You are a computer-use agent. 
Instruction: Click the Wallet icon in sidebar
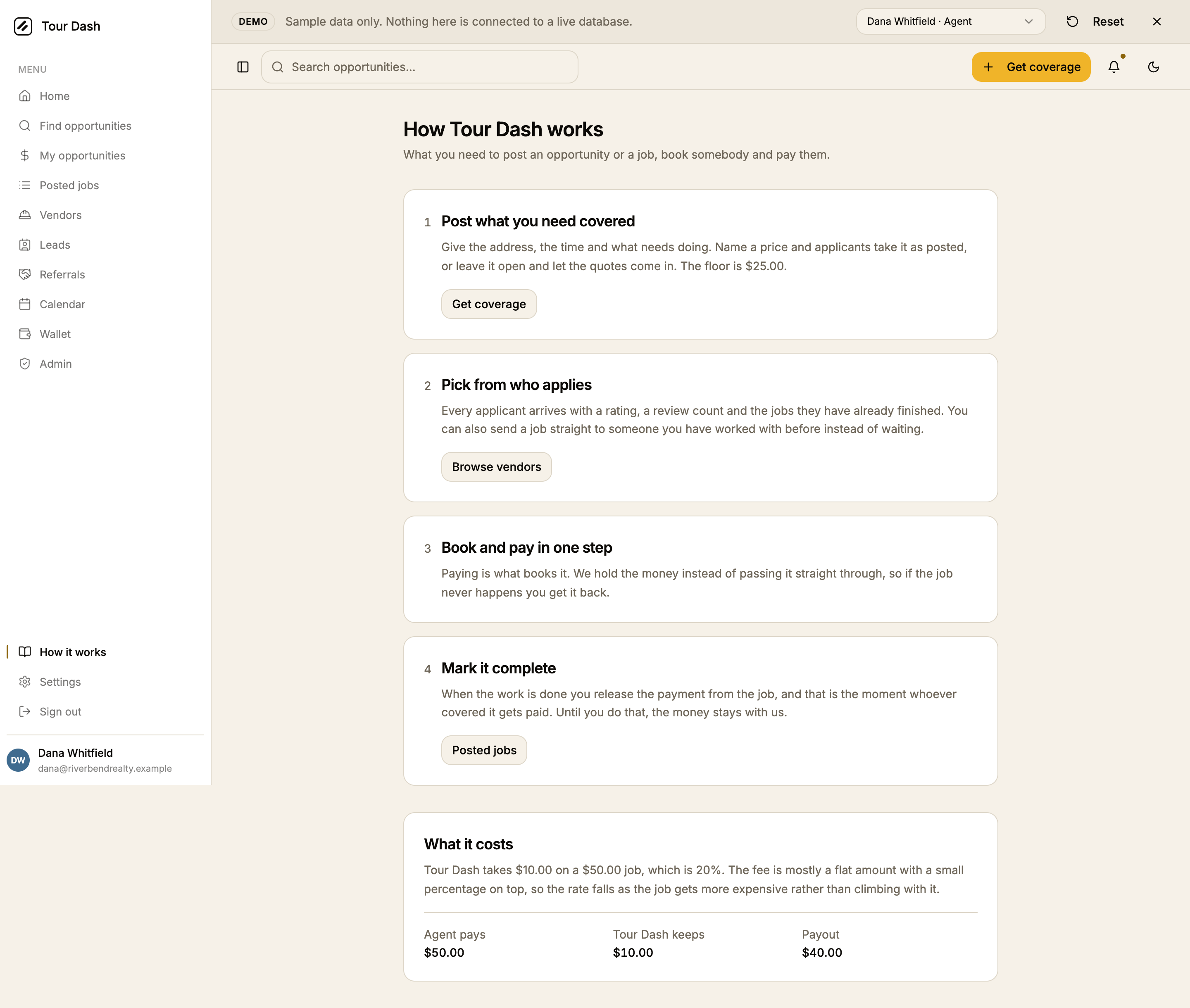(24, 334)
